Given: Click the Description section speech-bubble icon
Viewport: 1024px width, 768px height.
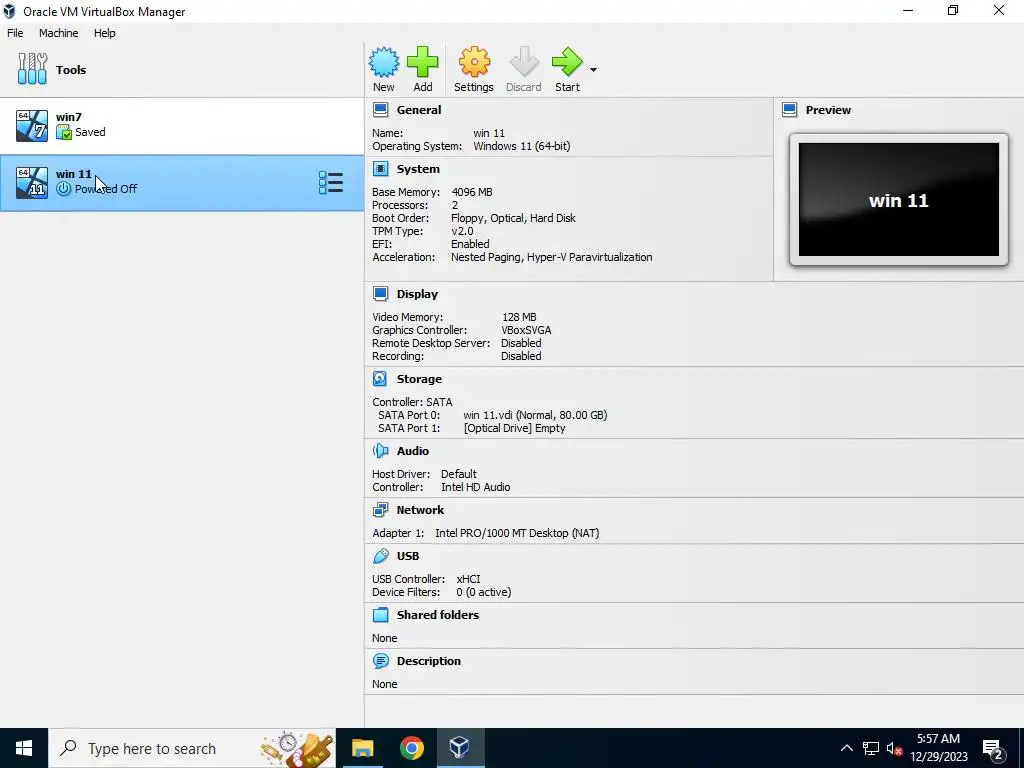Looking at the screenshot, I should point(380,661).
